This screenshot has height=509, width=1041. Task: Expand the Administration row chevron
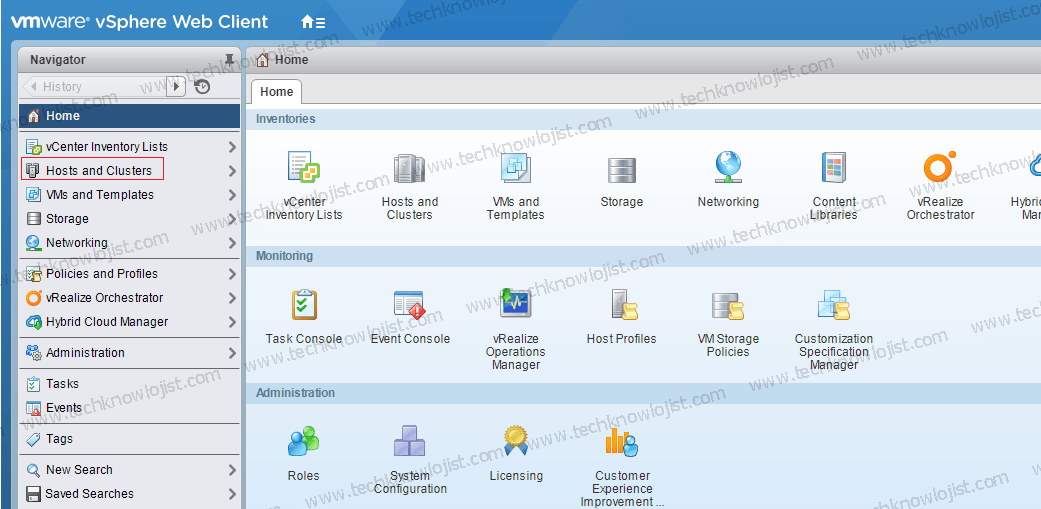pos(232,352)
